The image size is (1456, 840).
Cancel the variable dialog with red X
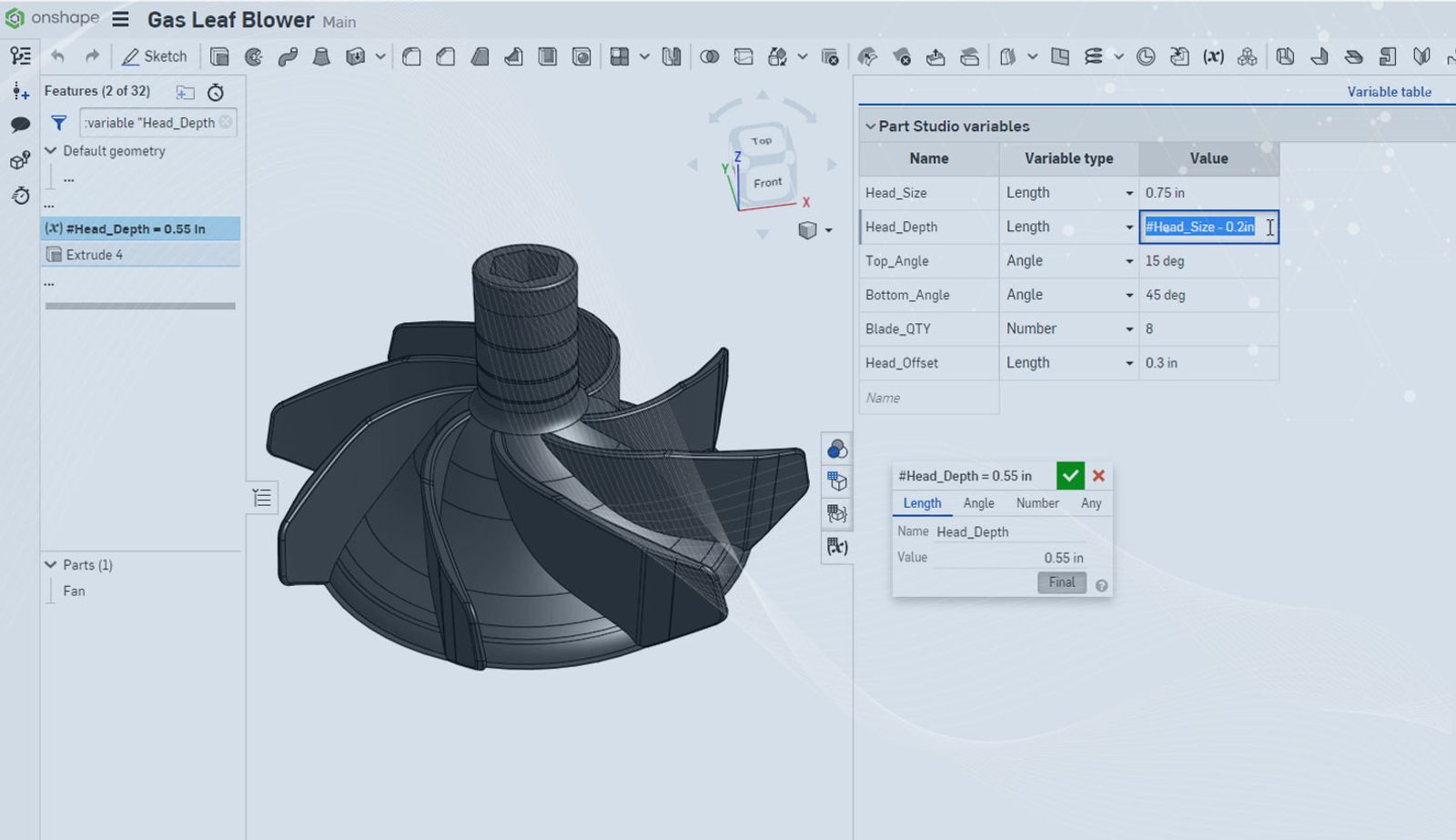1098,475
